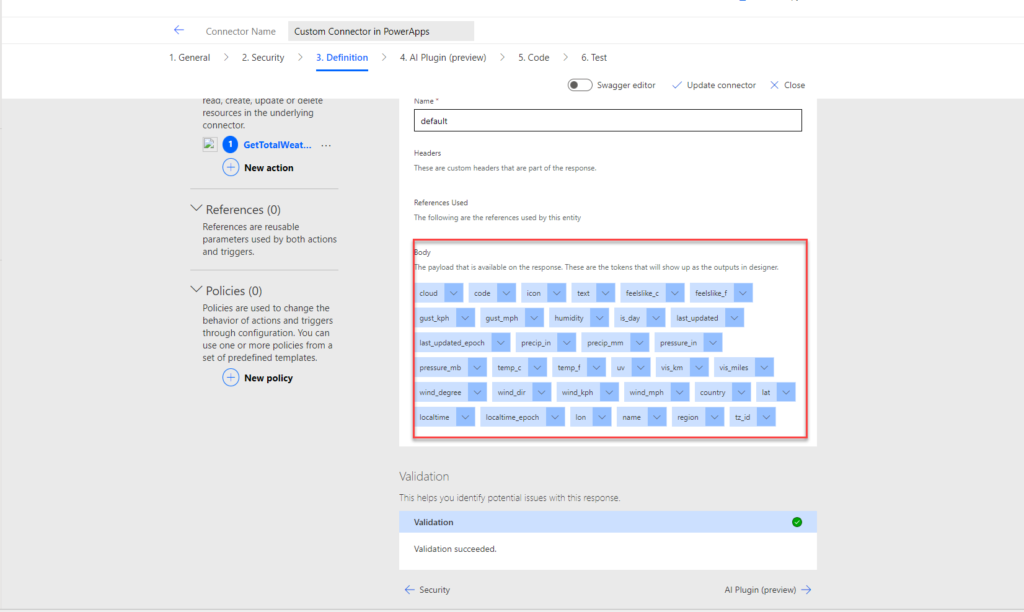The image size is (1024, 612).
Task: Click the Close X icon
Action: coord(774,85)
